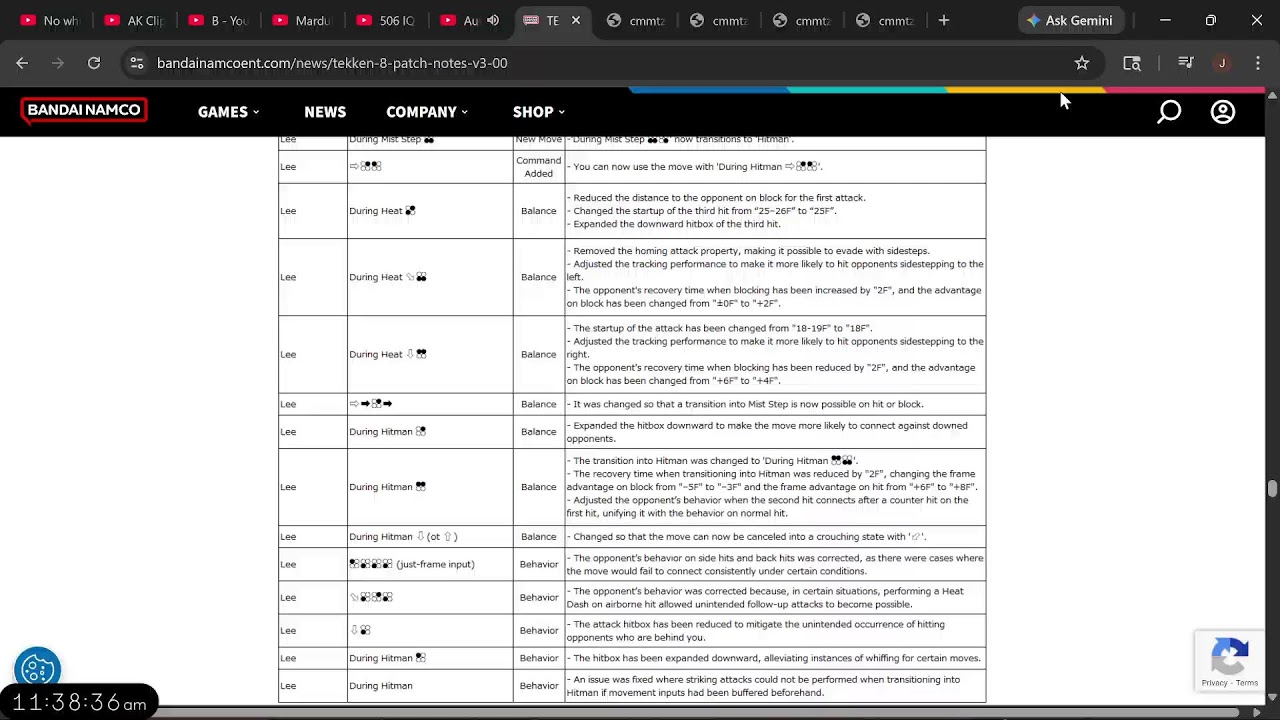This screenshot has width=1280, height=720.
Task: Click the reCAPTCHA badge
Action: point(1229,660)
